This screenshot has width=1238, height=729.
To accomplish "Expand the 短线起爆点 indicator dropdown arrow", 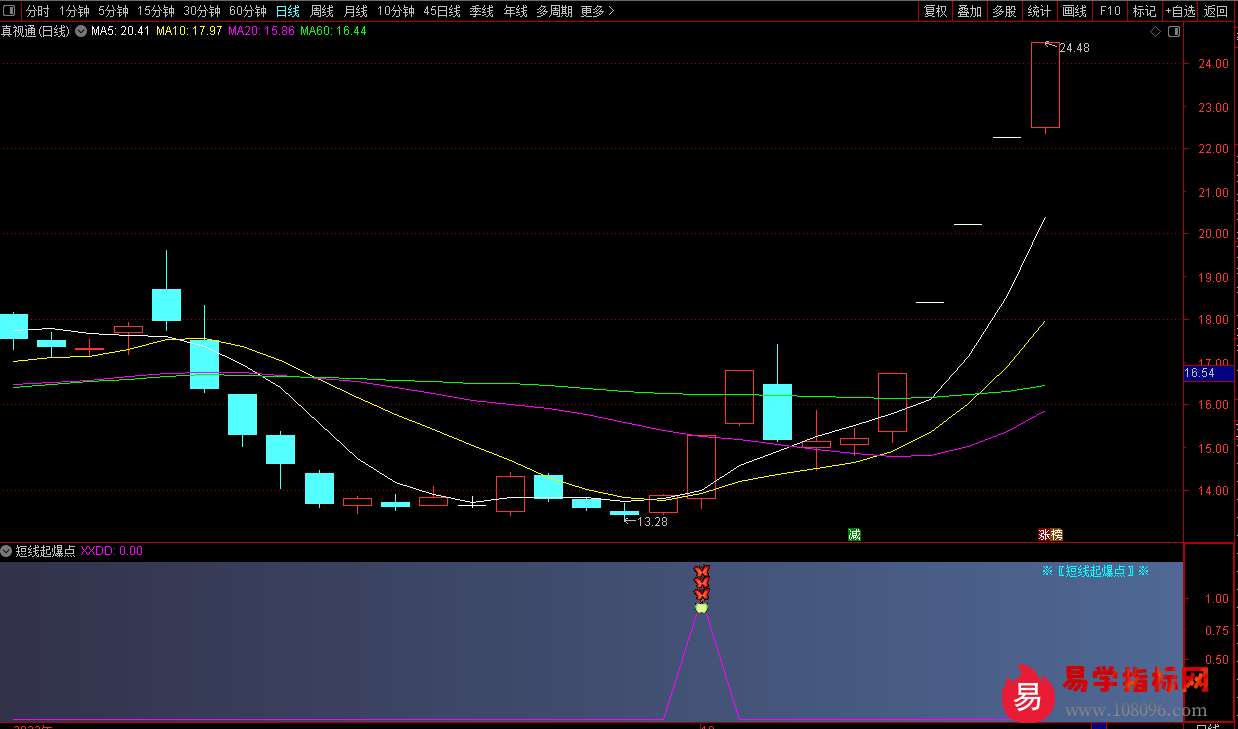I will click(7, 551).
